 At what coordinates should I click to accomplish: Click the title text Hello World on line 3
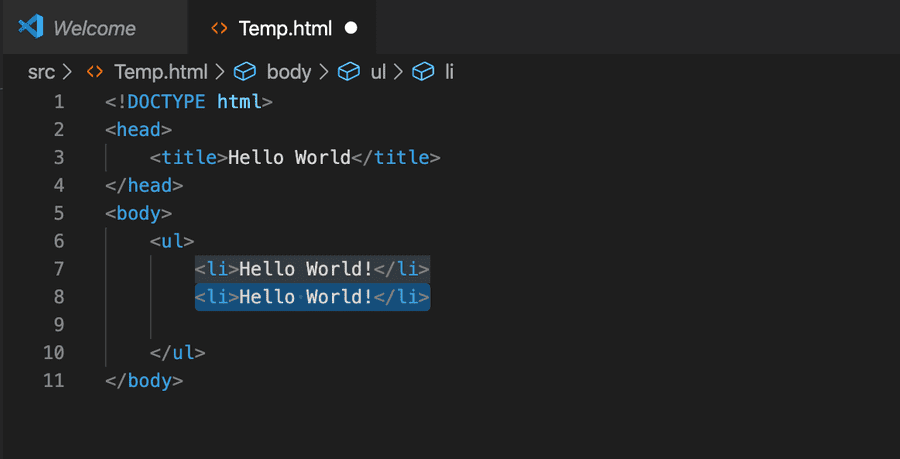point(289,157)
